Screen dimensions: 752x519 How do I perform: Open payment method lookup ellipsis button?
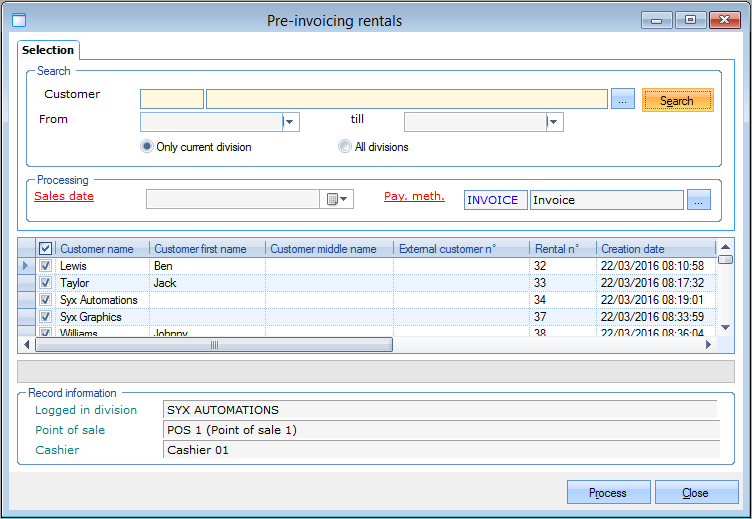click(x=699, y=200)
